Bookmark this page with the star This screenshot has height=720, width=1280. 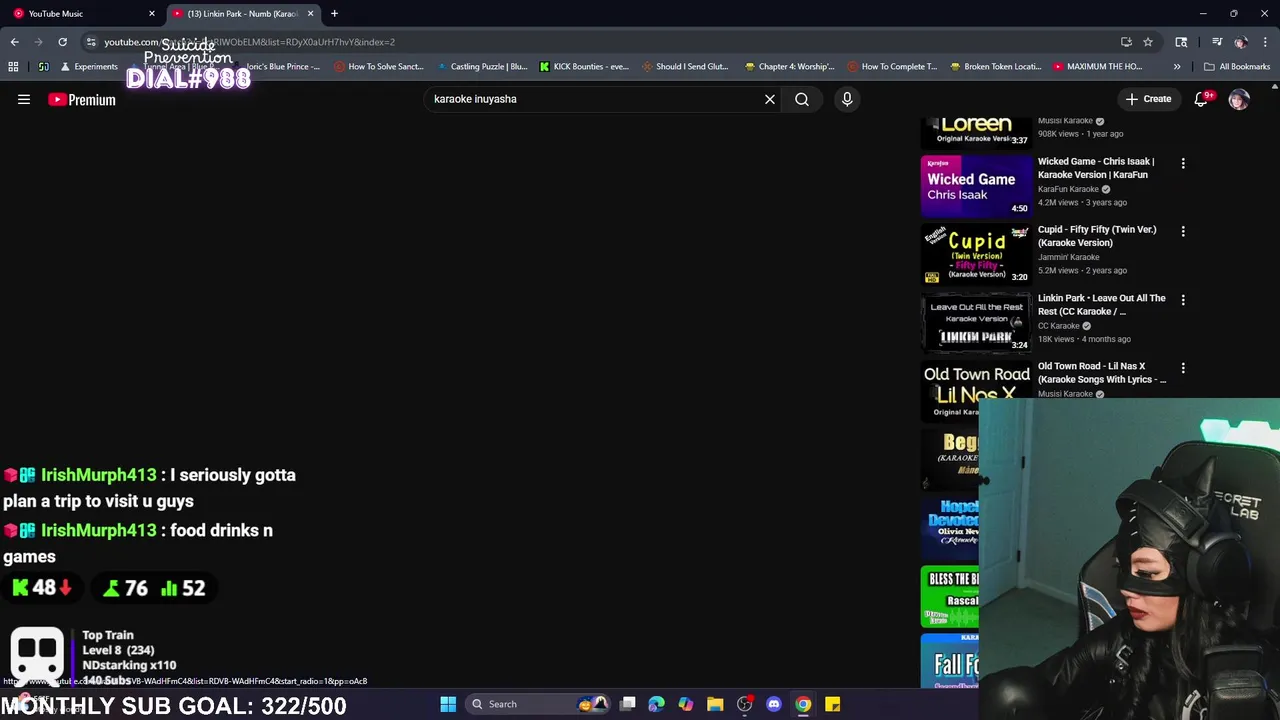(x=1148, y=42)
